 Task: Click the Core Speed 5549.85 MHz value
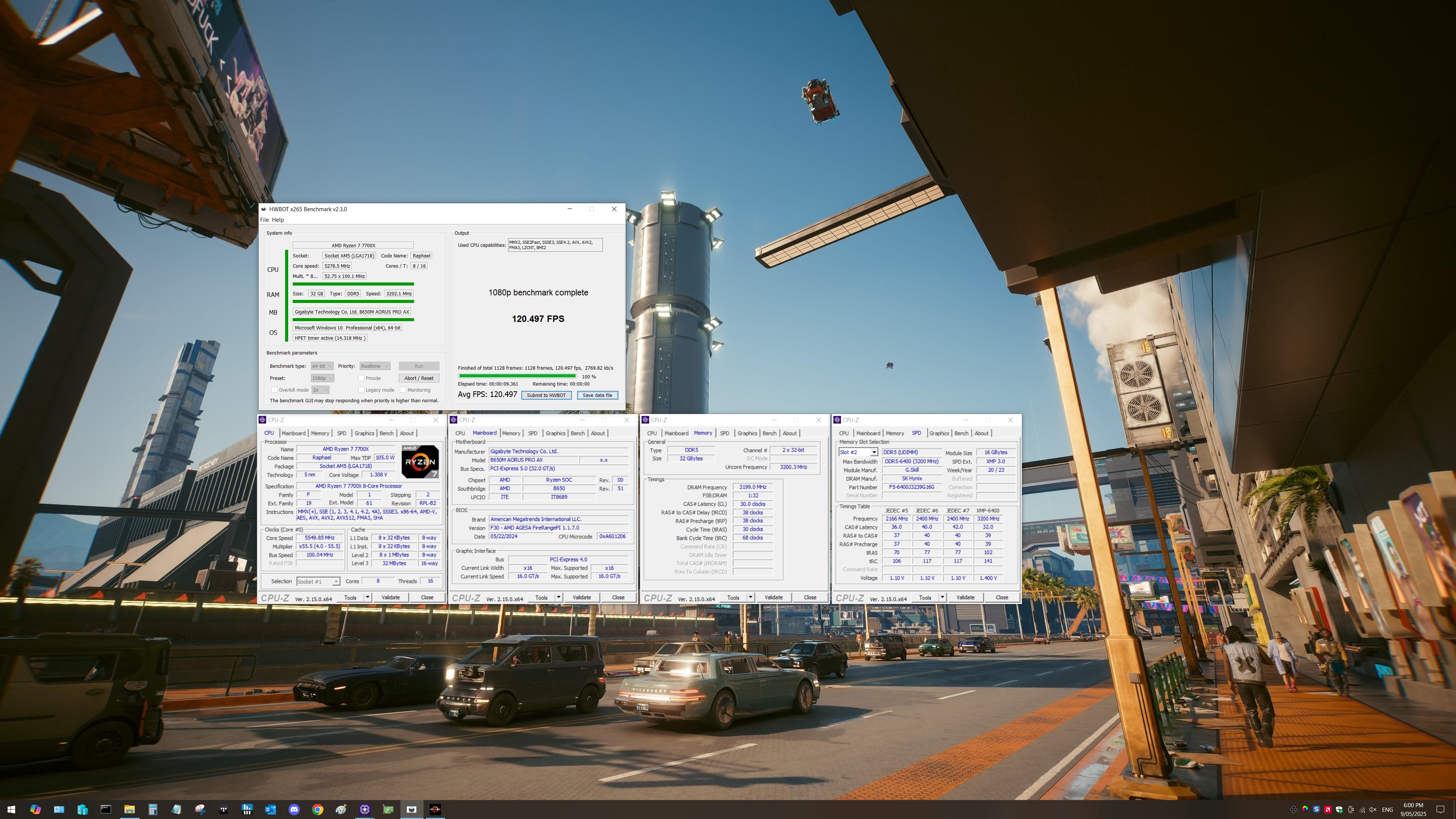tap(319, 538)
